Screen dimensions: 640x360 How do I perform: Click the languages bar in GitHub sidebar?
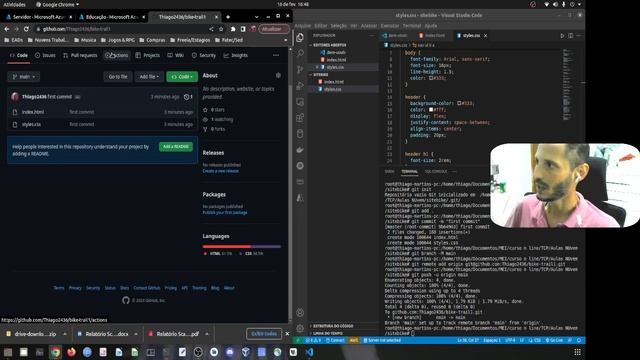[x=242, y=247]
